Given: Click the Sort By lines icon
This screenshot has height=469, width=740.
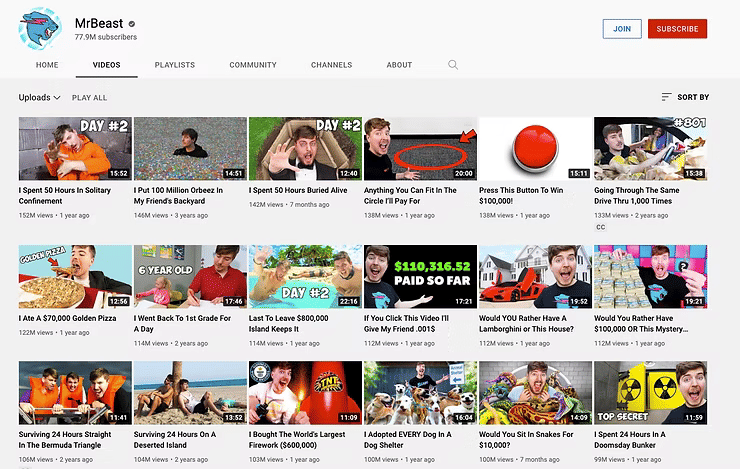Looking at the screenshot, I should [666, 97].
